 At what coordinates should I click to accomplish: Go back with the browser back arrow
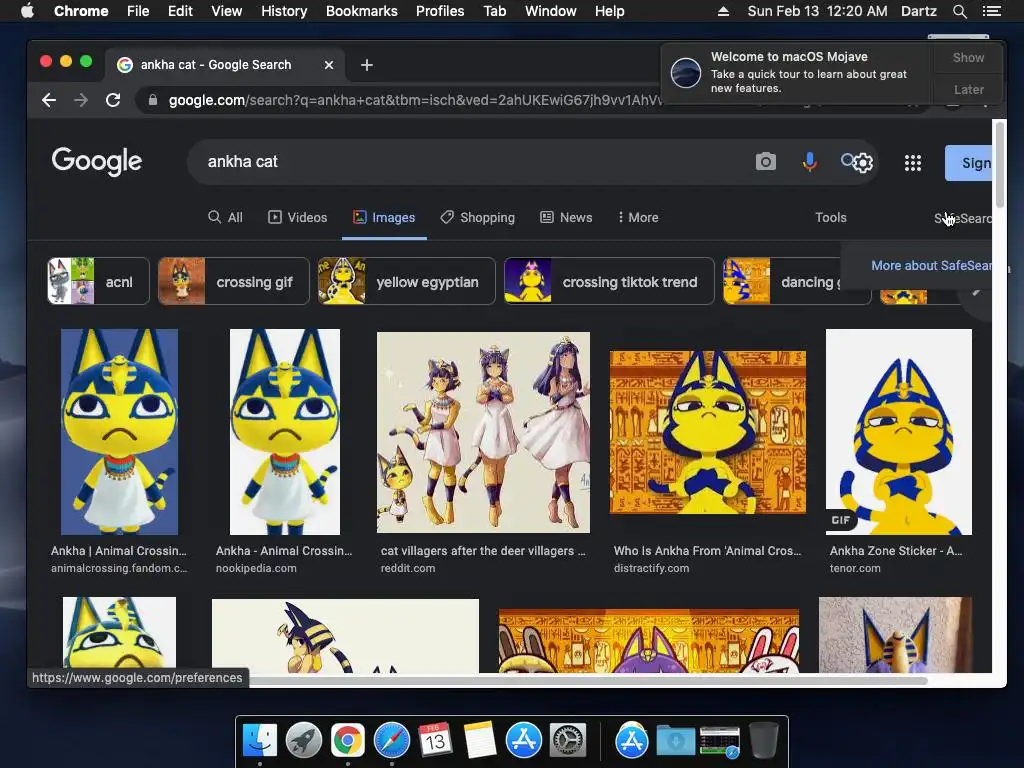point(49,100)
